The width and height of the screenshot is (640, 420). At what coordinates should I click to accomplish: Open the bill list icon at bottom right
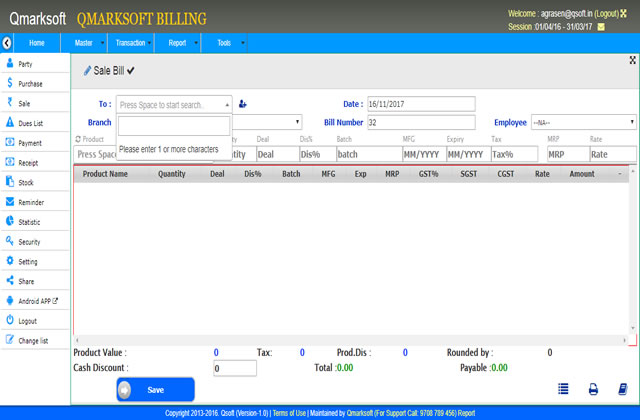(563, 389)
